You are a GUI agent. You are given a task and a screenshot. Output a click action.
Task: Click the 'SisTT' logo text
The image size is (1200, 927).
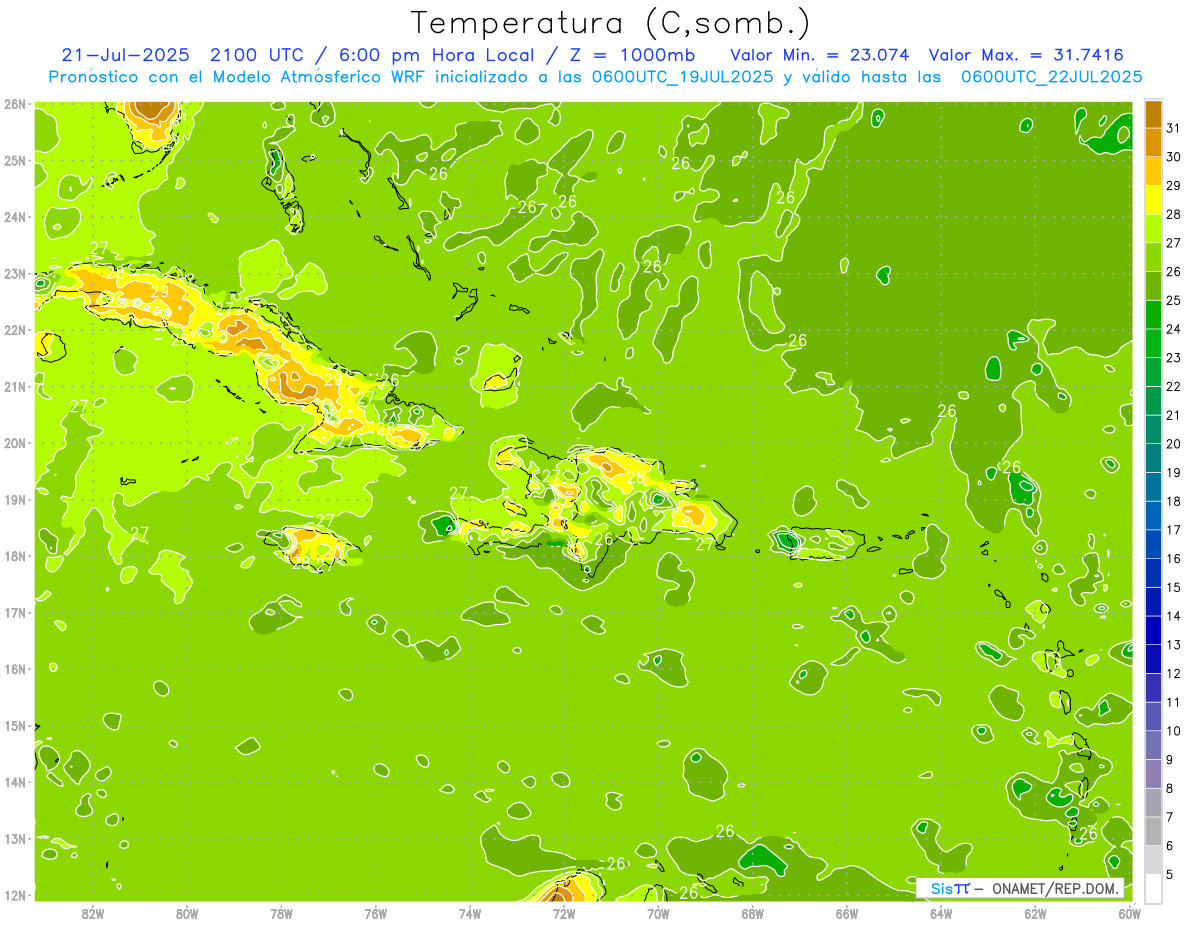coord(950,888)
